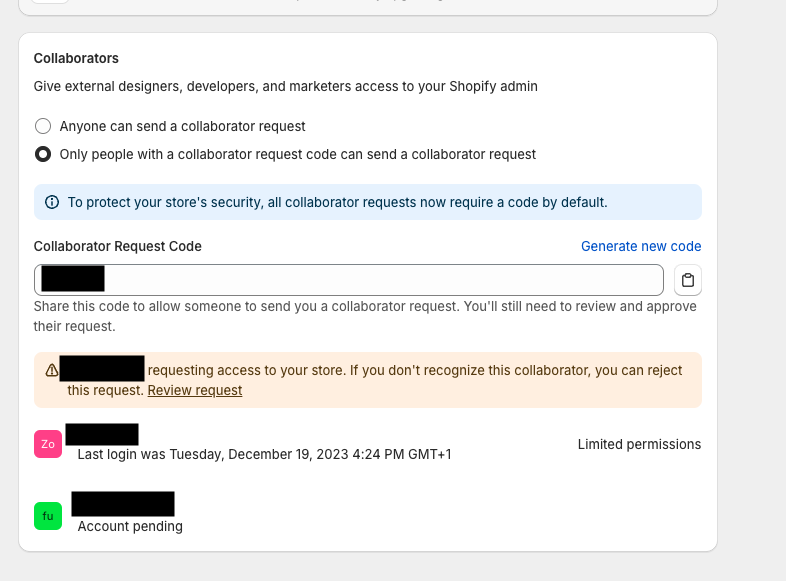
Task: Click the redacted requester name in orange banner
Action: coord(102,368)
